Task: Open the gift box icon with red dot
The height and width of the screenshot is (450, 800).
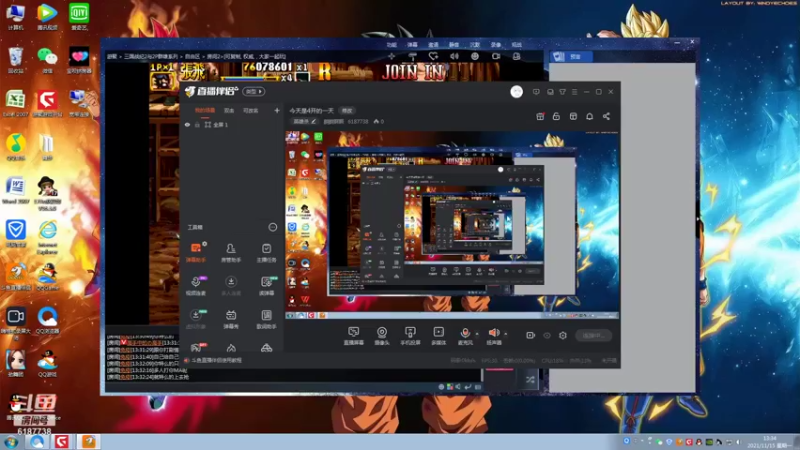Action: point(540,116)
